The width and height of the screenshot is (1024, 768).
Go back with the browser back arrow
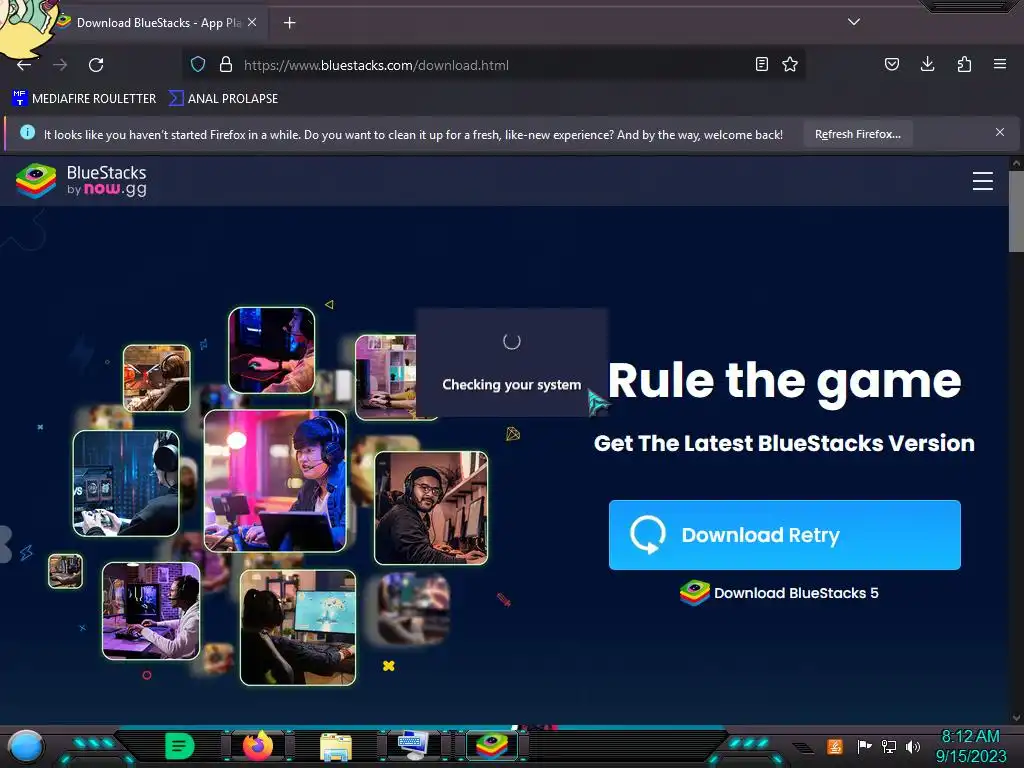click(x=24, y=65)
